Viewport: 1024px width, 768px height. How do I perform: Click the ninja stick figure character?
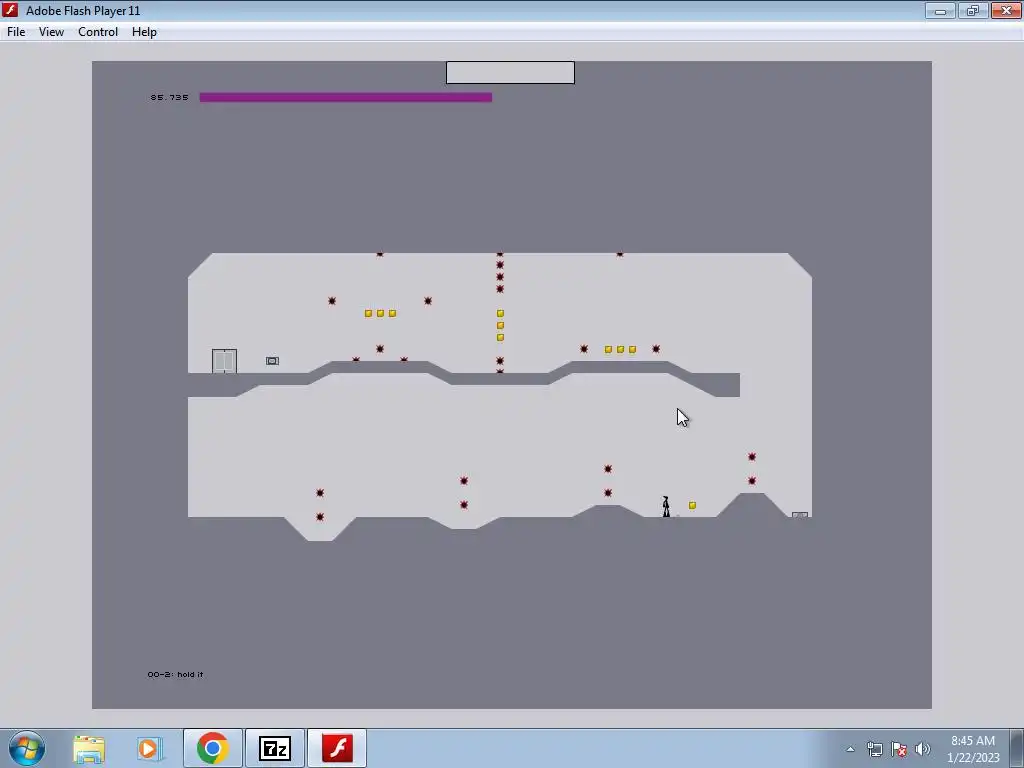pyautogui.click(x=666, y=507)
